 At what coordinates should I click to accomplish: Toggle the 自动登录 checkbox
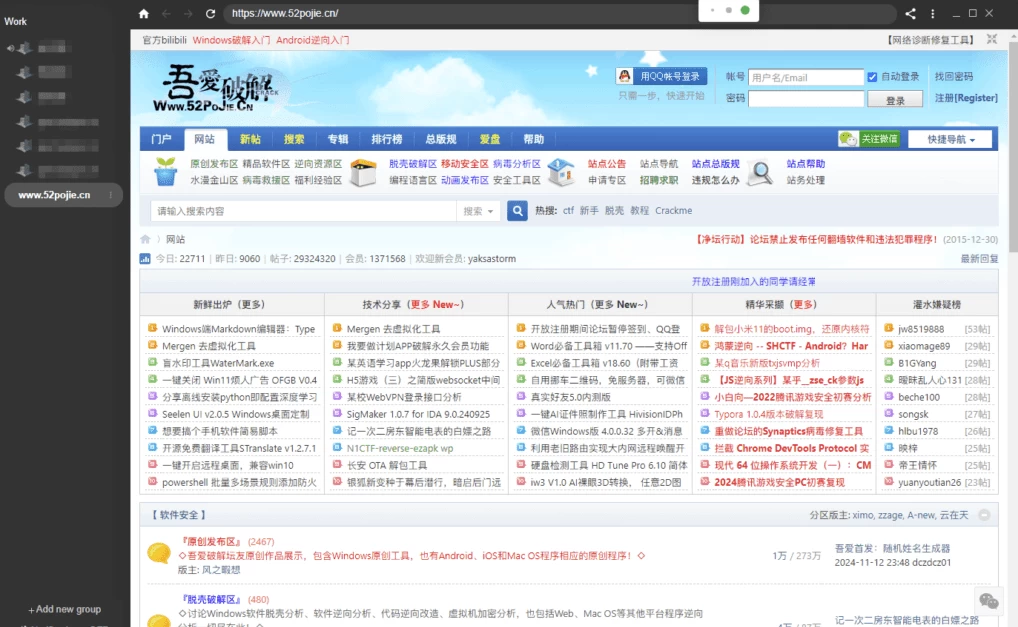[x=872, y=77]
